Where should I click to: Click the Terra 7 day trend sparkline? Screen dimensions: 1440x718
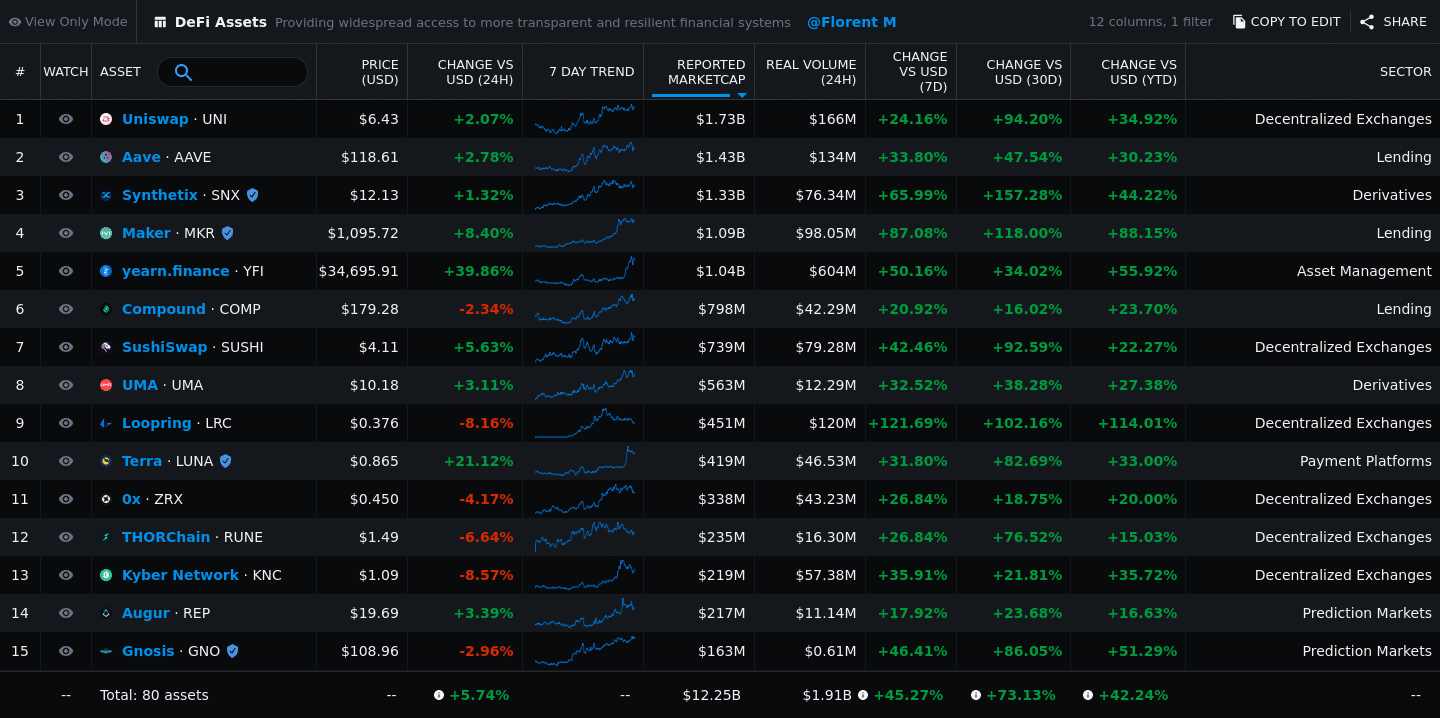point(584,461)
